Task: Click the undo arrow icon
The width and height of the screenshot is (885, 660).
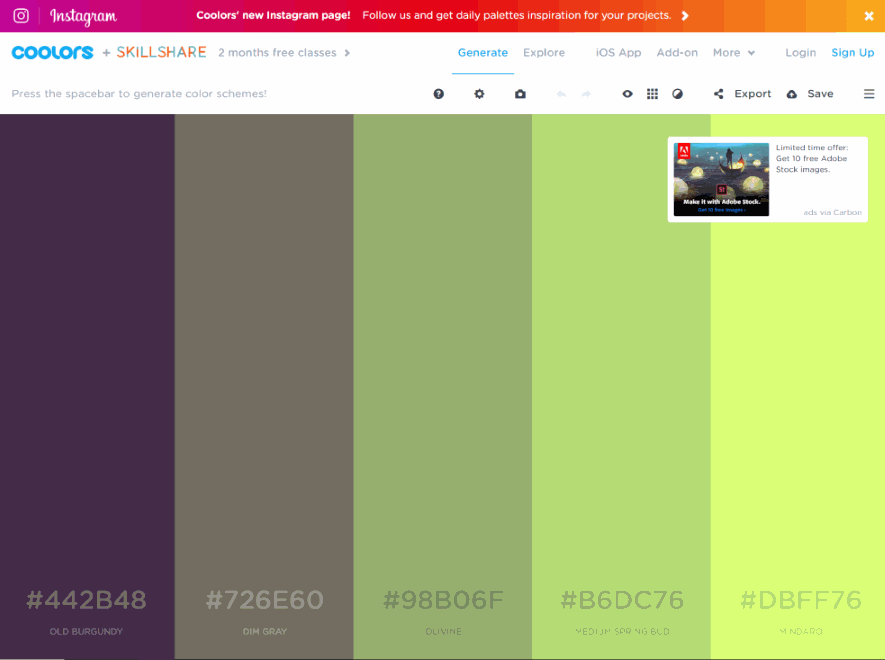Action: click(561, 94)
